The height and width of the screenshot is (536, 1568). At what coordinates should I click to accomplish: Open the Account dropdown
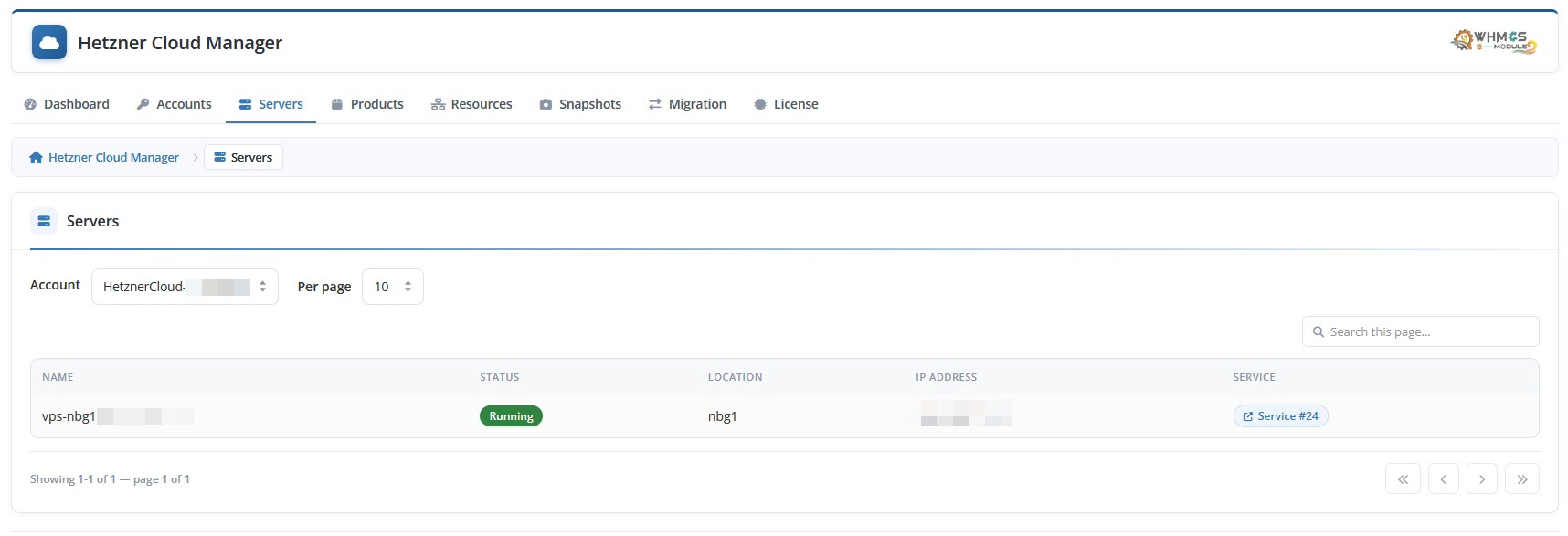185,287
